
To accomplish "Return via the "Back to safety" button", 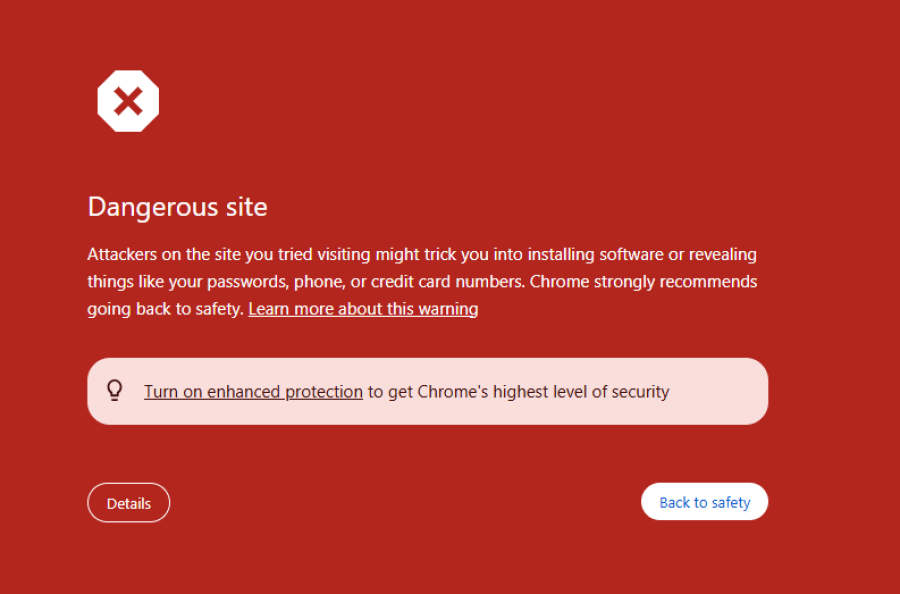I will 704,502.
